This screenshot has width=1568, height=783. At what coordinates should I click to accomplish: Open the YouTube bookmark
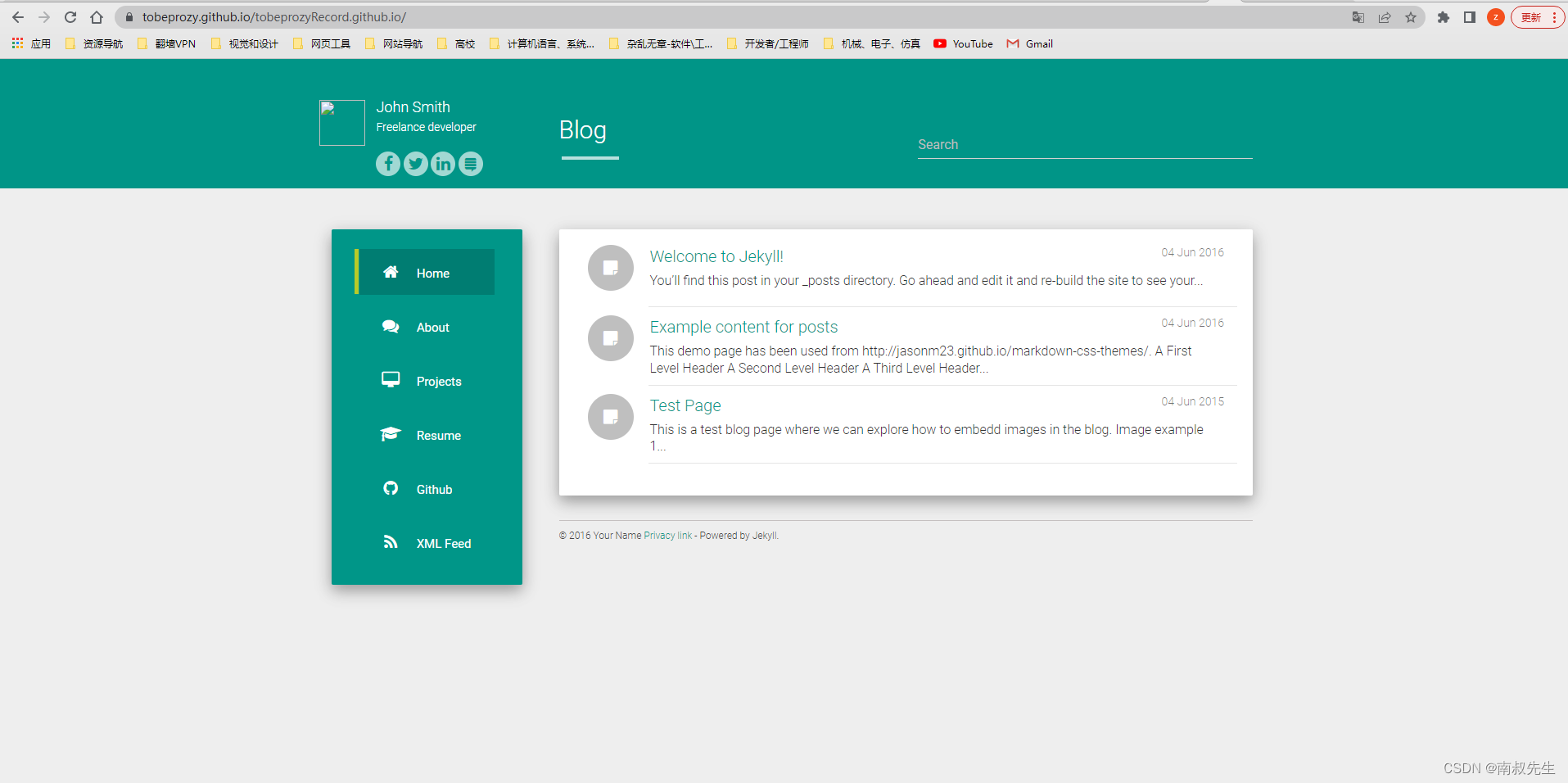point(963,44)
